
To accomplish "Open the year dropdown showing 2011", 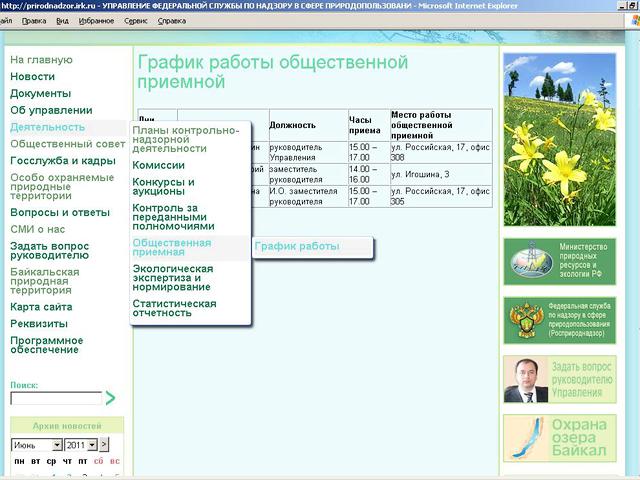I will coord(81,444).
